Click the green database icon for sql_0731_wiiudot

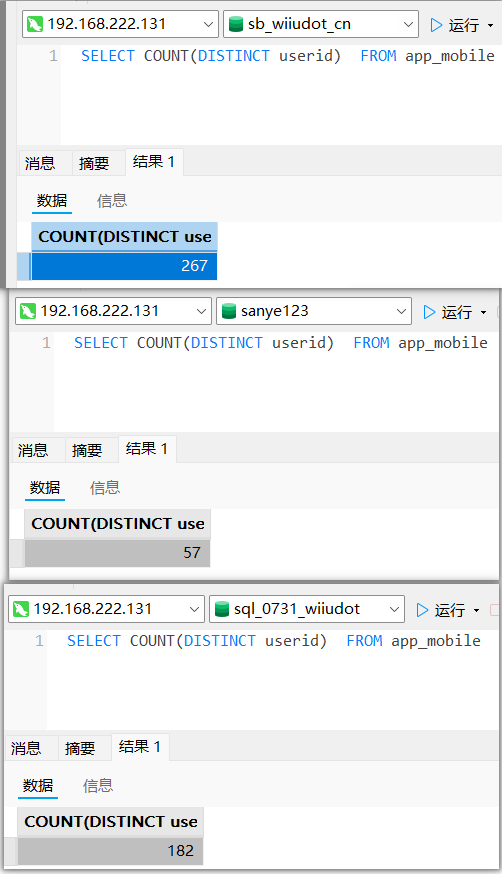point(222,609)
